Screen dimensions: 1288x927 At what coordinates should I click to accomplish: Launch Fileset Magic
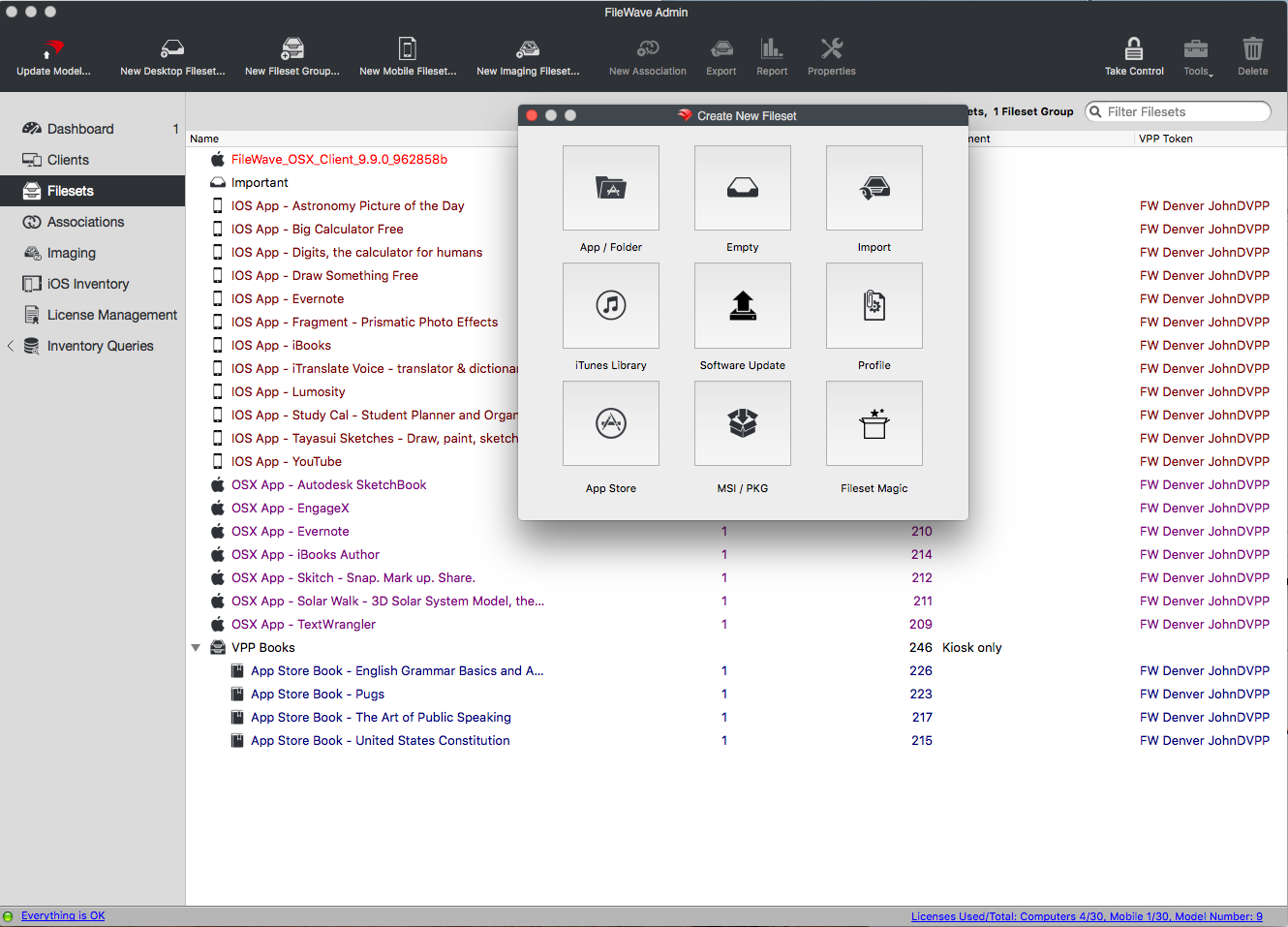point(874,423)
